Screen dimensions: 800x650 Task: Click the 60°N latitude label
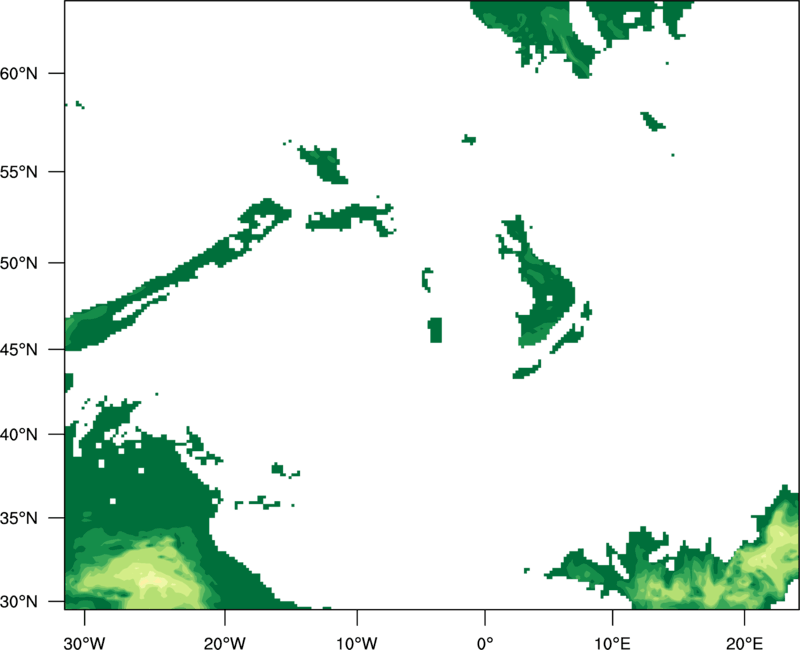pos(19,73)
